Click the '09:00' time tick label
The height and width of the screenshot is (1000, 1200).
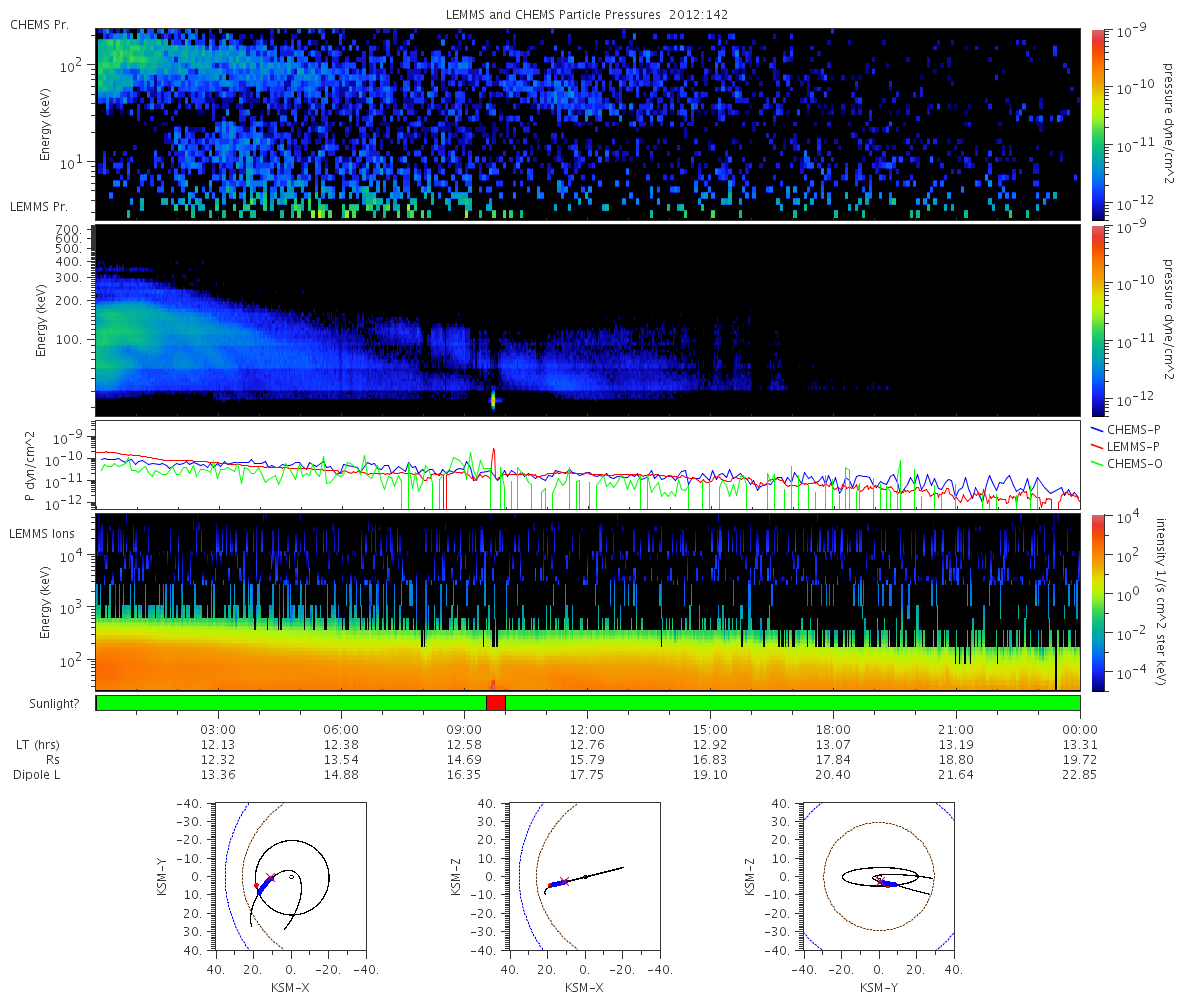(x=465, y=729)
